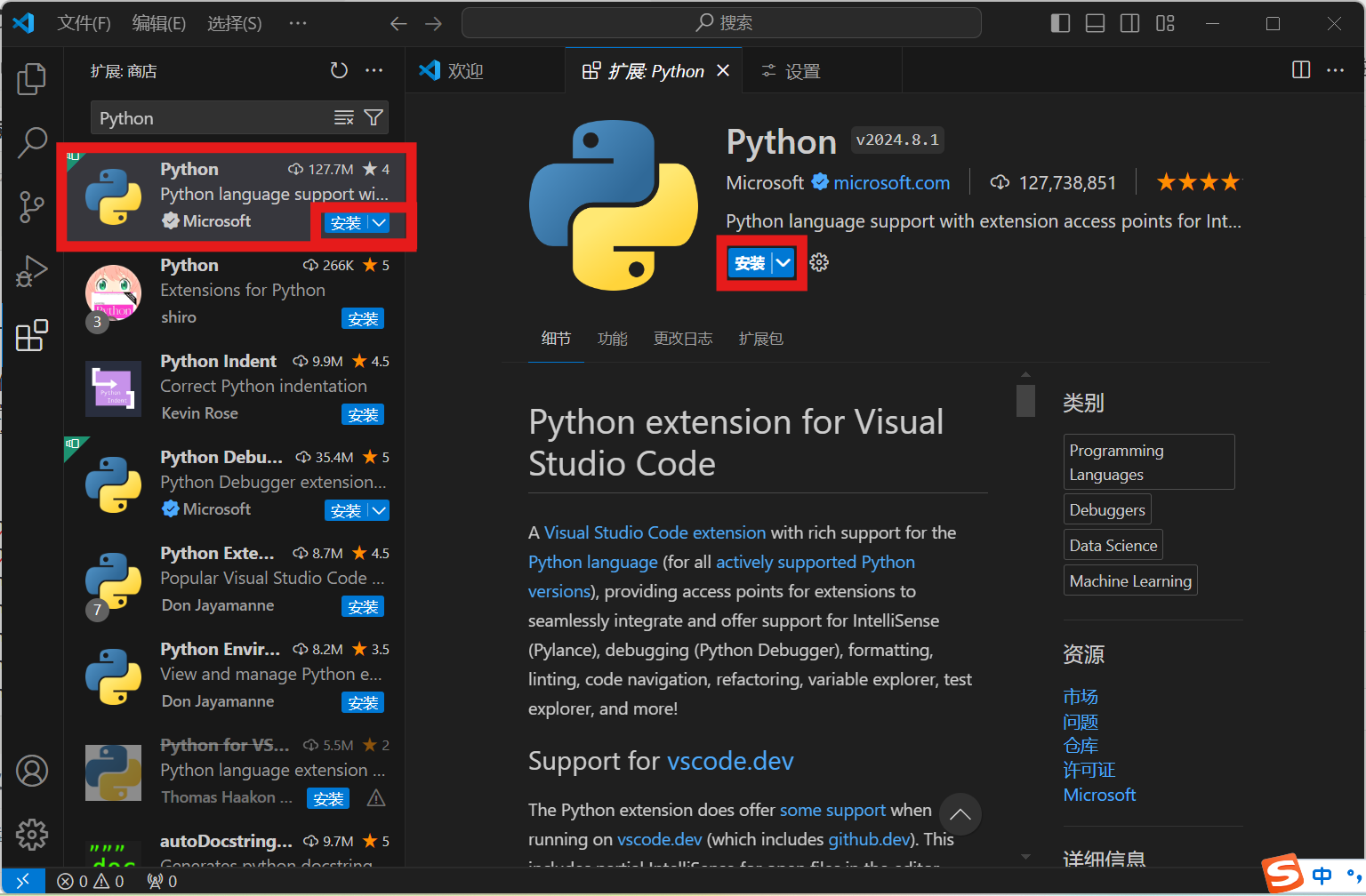Open the 市场 marketplace resource link
Image resolution: width=1366 pixels, height=896 pixels.
tap(1081, 697)
